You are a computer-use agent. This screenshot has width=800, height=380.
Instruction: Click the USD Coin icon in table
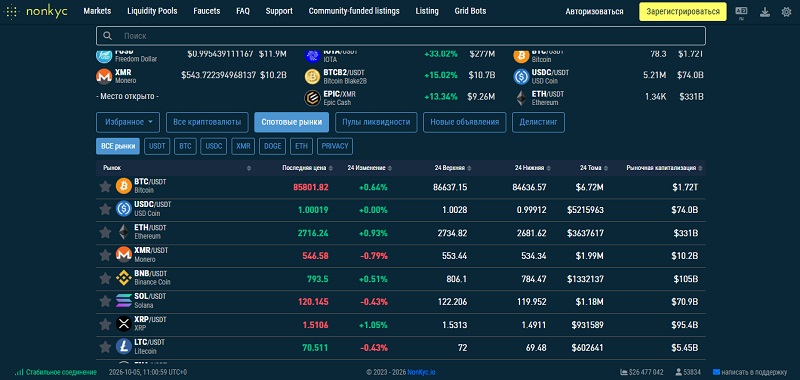(x=124, y=209)
